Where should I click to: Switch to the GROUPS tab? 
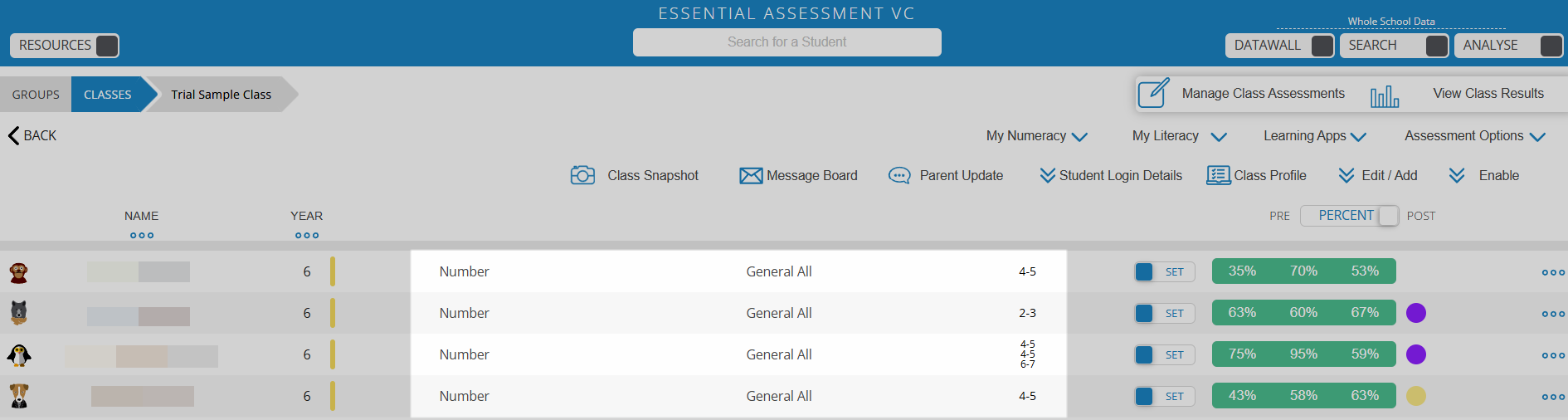click(x=36, y=95)
